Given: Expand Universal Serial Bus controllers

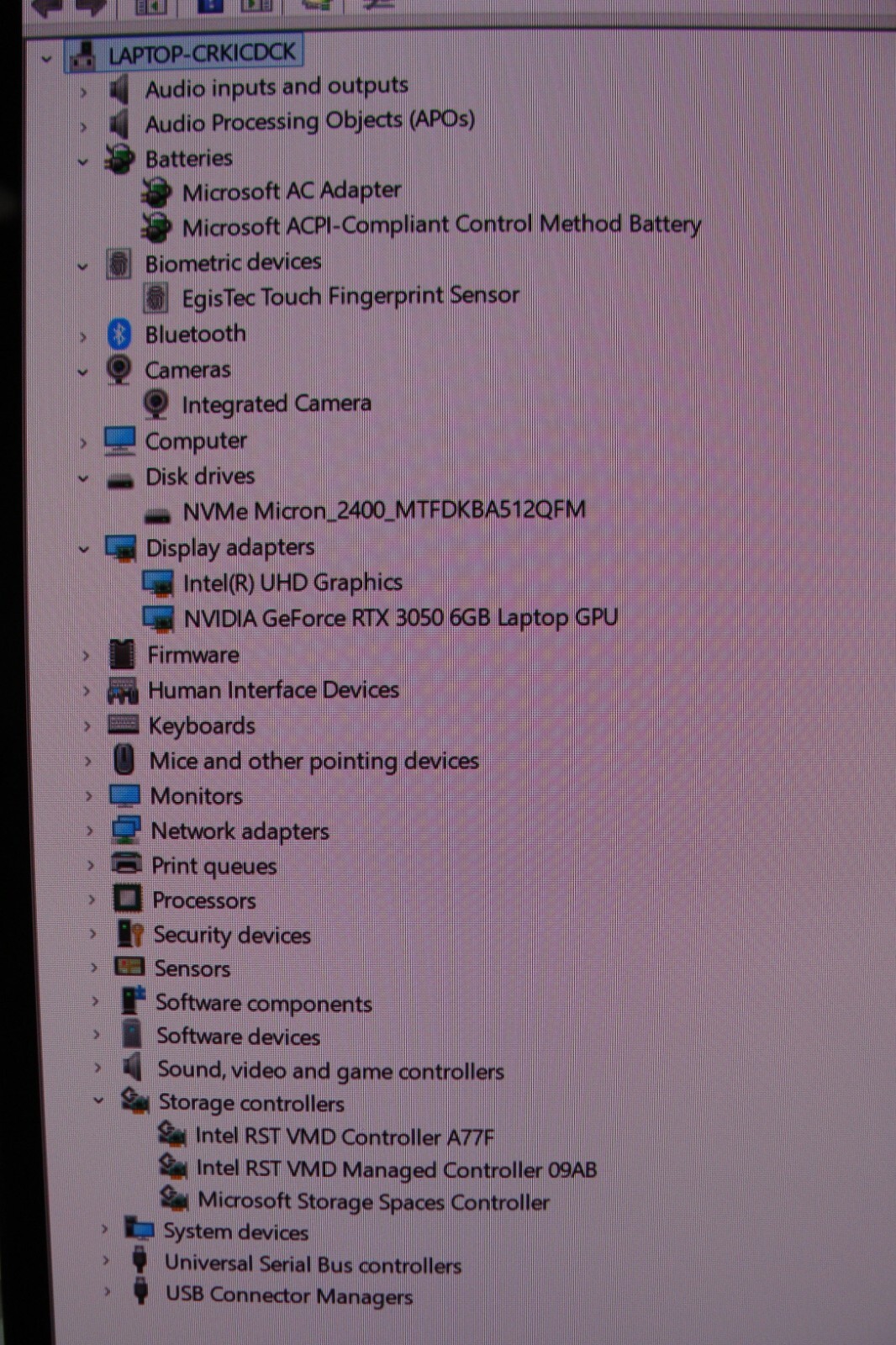Looking at the screenshot, I should click(106, 1263).
